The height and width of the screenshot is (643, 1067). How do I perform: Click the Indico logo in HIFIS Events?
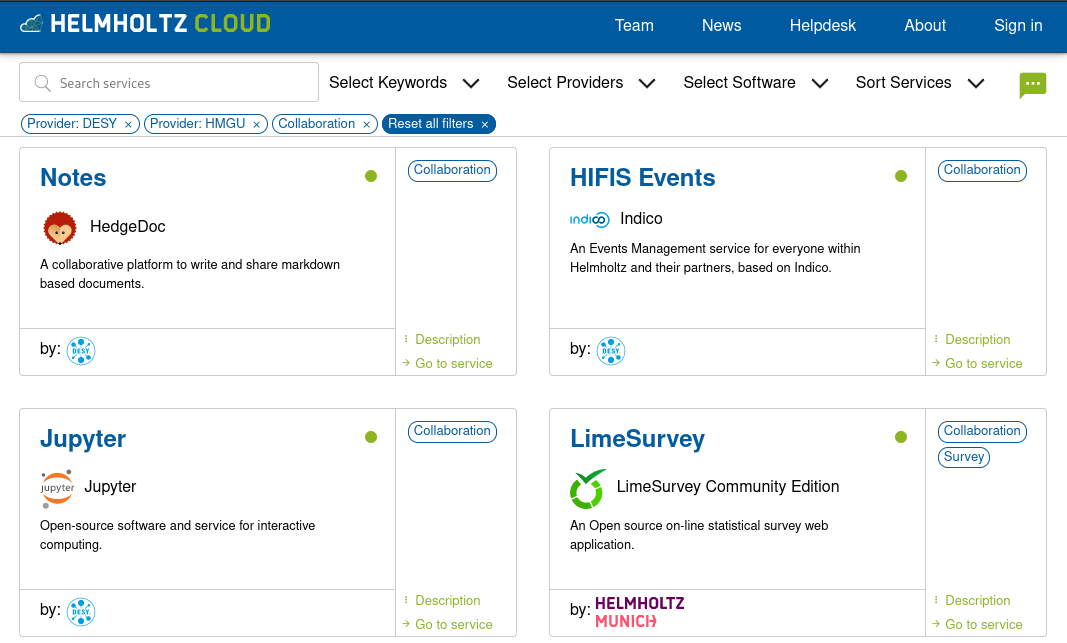coord(589,219)
